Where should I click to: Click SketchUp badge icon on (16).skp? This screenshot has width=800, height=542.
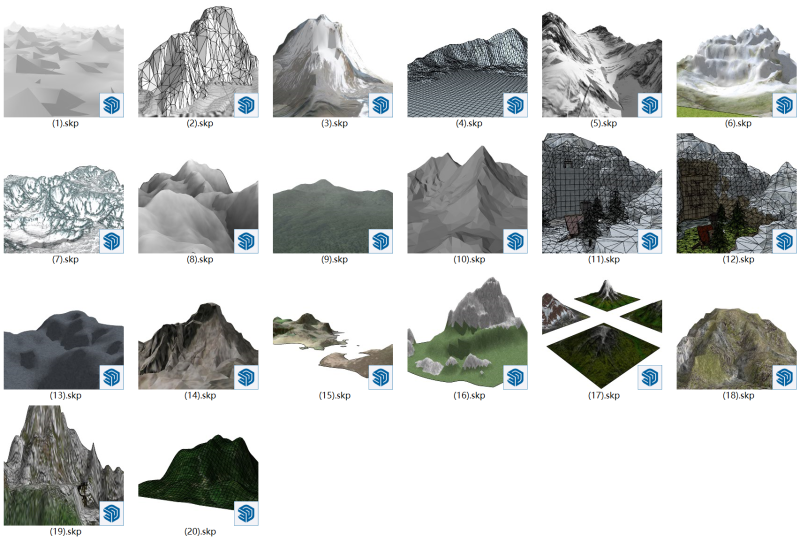point(515,377)
